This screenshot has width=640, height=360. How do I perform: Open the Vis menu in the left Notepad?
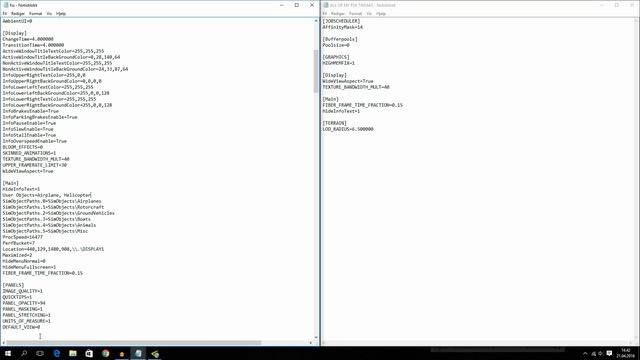coord(49,13)
